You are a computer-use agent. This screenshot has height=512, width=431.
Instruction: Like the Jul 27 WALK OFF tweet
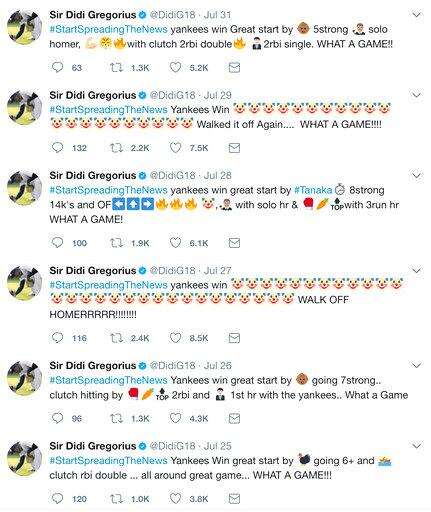pos(175,338)
